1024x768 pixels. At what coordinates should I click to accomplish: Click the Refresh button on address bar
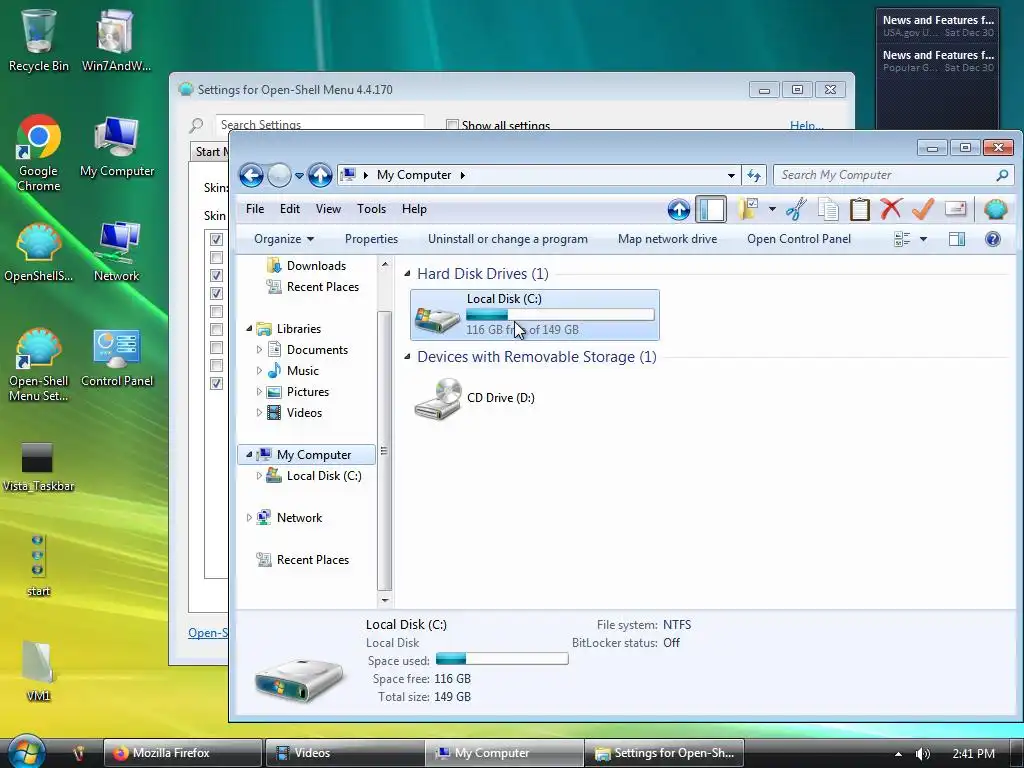pos(754,175)
